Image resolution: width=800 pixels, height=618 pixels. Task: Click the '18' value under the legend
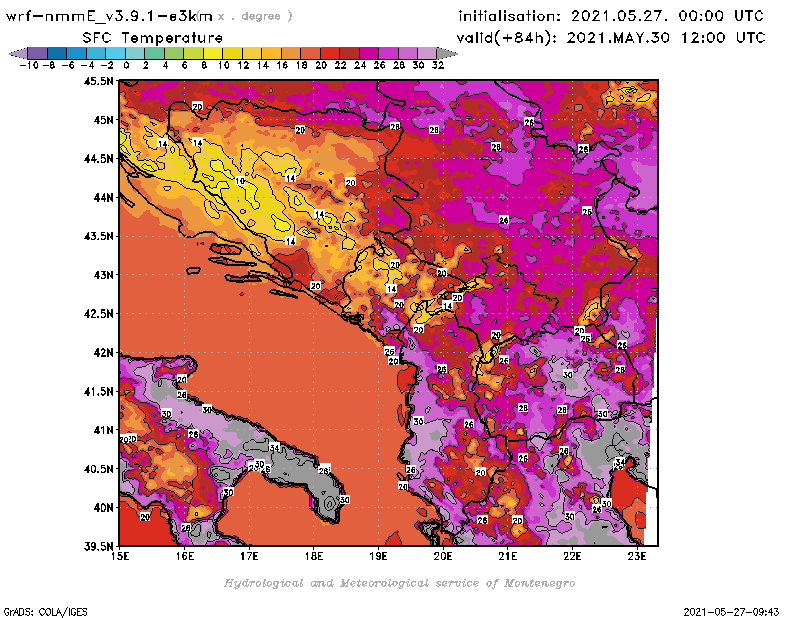(x=302, y=66)
